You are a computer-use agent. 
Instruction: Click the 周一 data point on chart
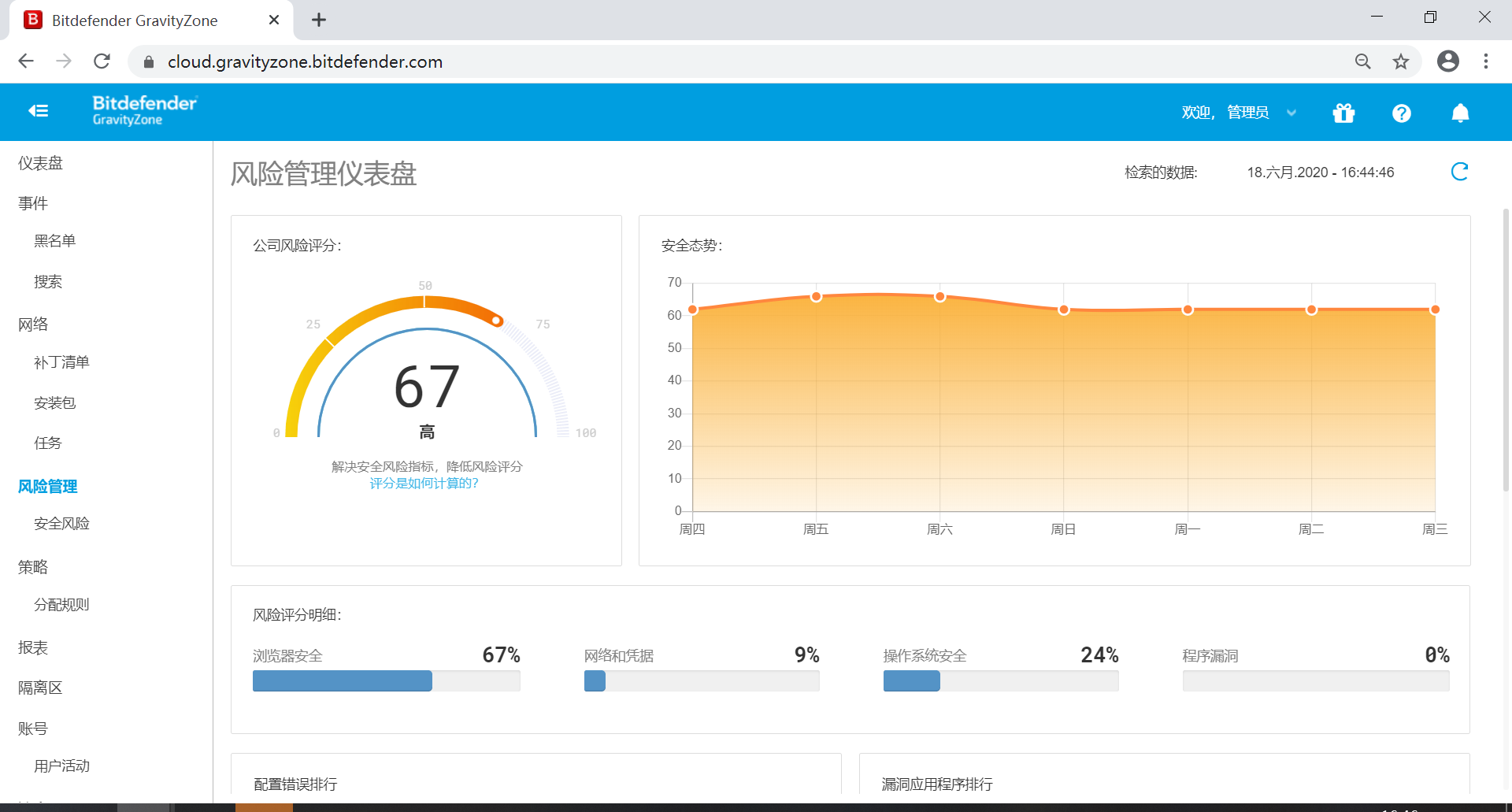(x=1188, y=310)
